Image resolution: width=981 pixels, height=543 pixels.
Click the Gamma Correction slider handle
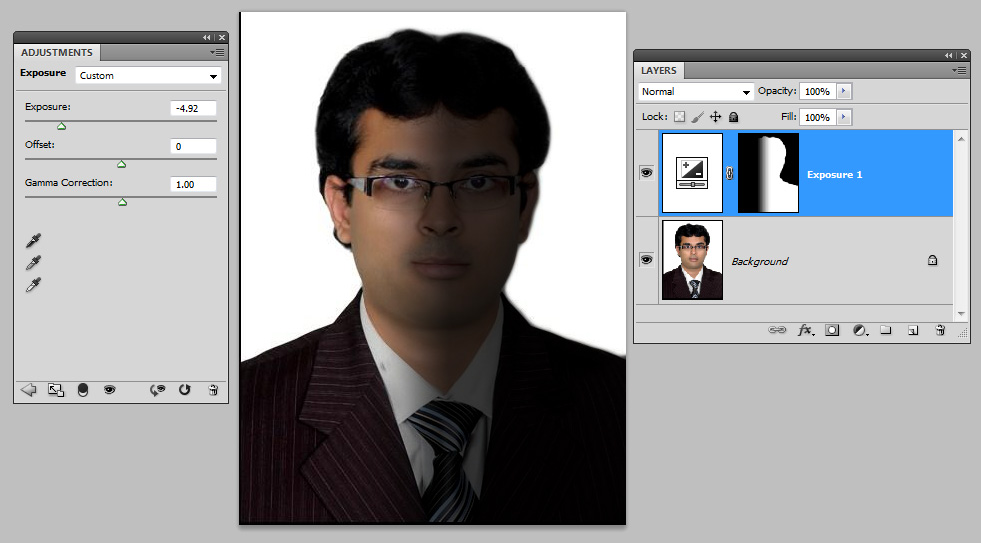tap(123, 202)
